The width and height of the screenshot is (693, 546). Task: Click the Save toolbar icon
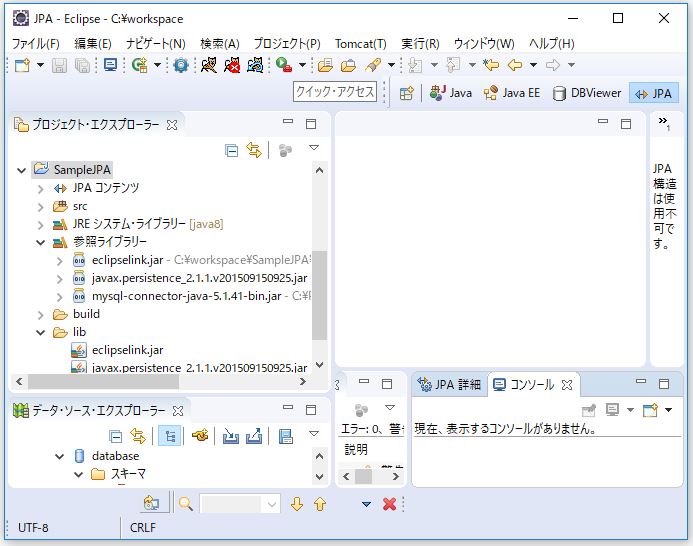click(x=59, y=65)
